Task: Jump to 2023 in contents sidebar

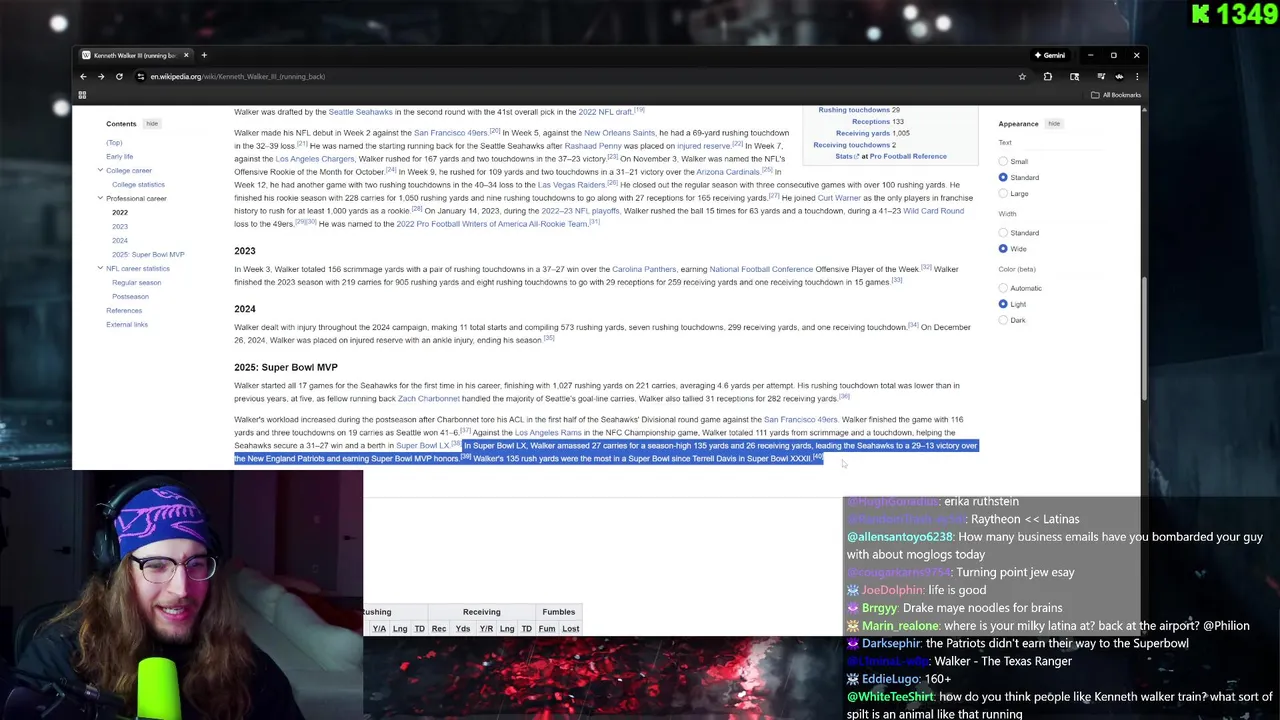Action: coord(120,227)
